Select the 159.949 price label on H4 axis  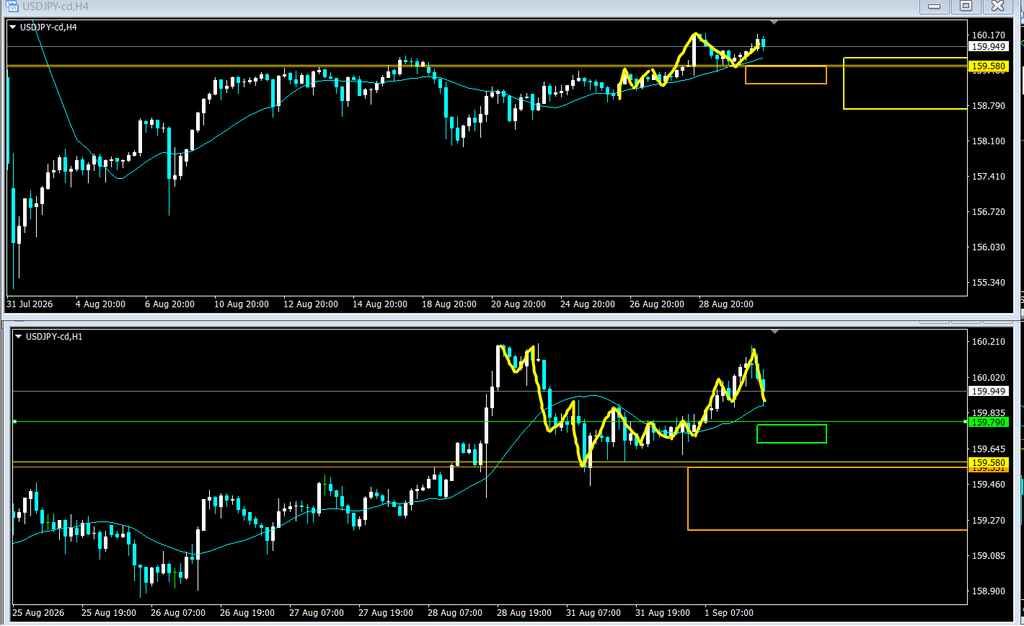coord(989,47)
